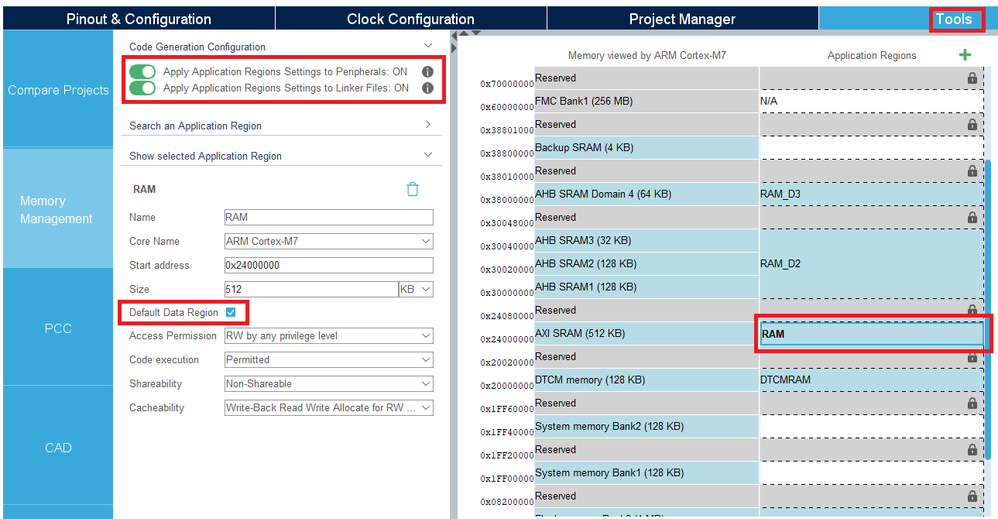This screenshot has height=519, width=998.
Task: Click the Memory viewed by ARM Cortex-M7 header
Action: [x=647, y=55]
